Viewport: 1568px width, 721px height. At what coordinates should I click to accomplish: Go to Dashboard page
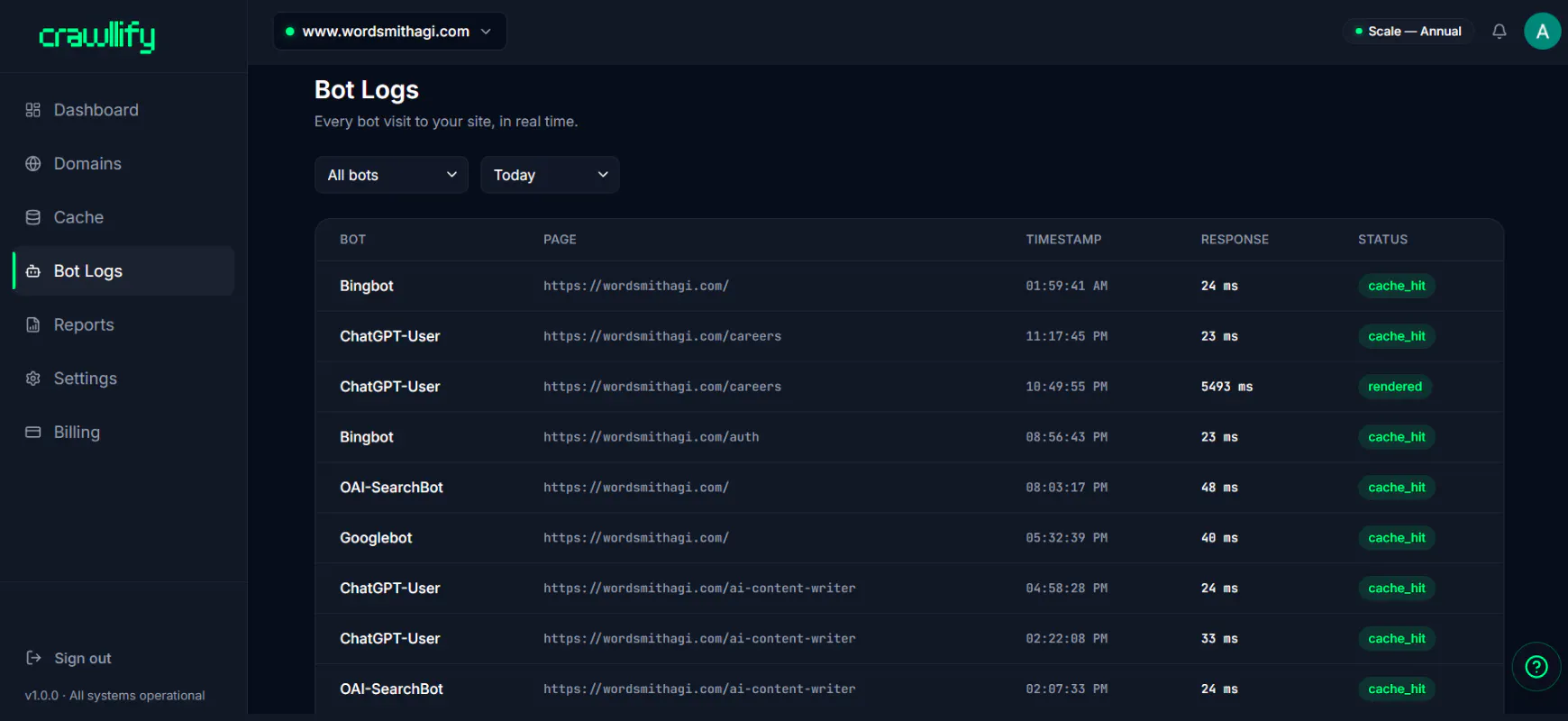123,110
